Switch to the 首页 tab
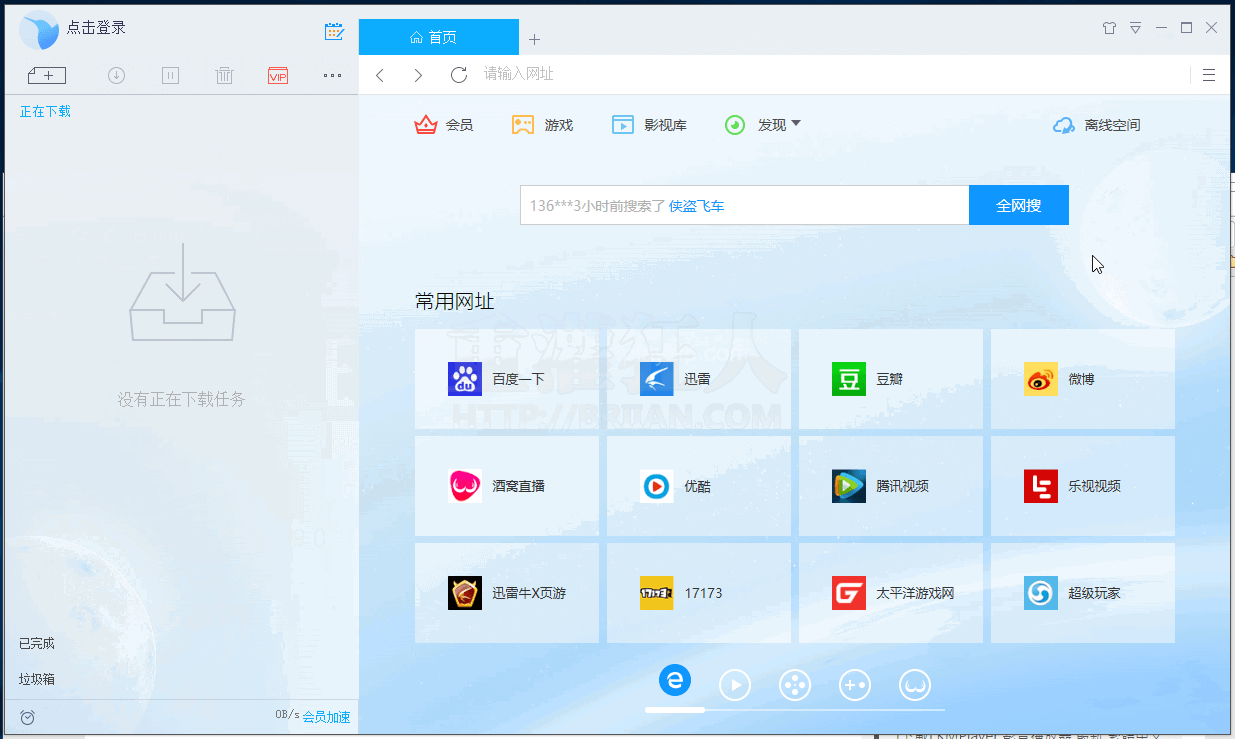1235x739 pixels. pos(439,37)
